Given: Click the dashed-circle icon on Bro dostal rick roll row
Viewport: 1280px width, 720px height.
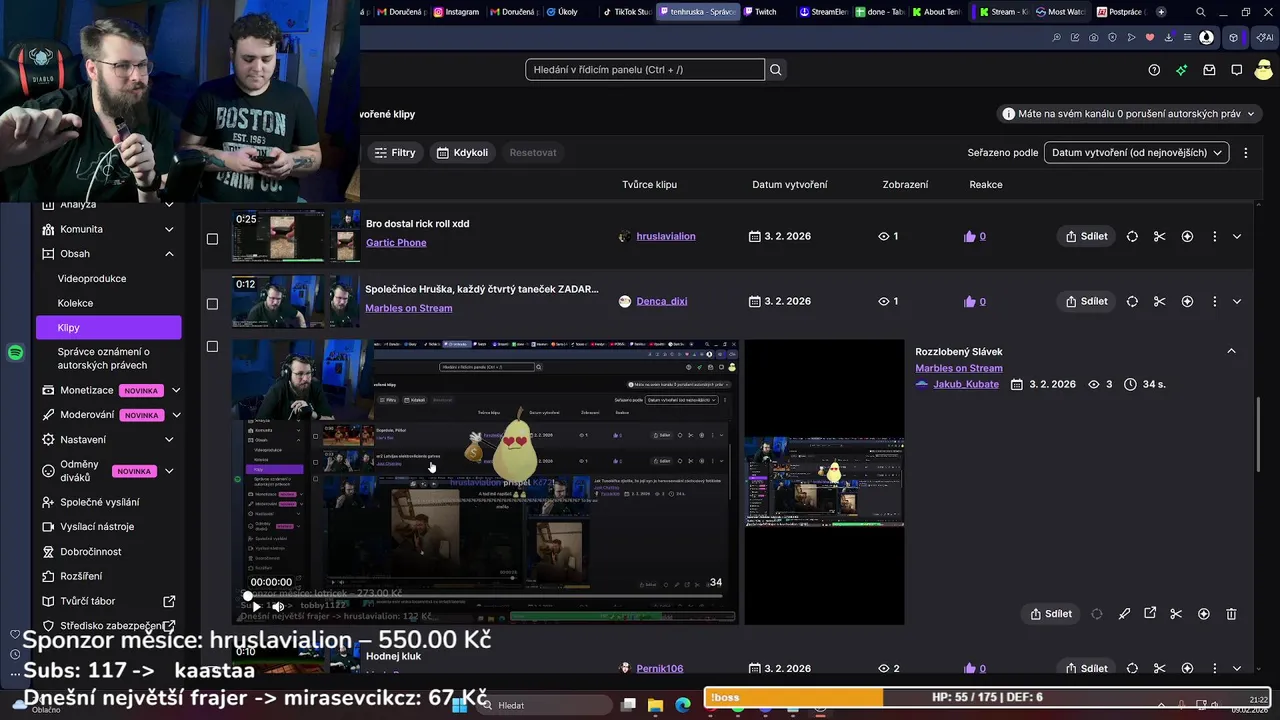Looking at the screenshot, I should click(x=1132, y=237).
